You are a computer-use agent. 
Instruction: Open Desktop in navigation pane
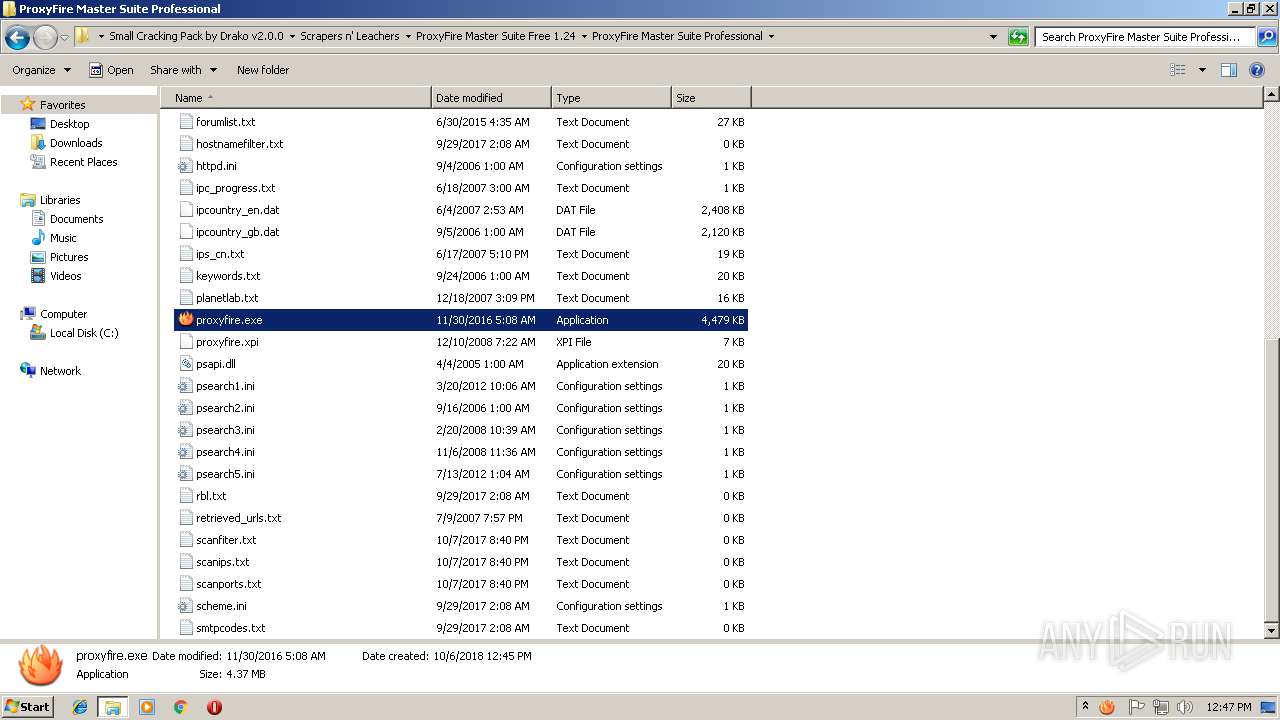pyautogui.click(x=69, y=124)
